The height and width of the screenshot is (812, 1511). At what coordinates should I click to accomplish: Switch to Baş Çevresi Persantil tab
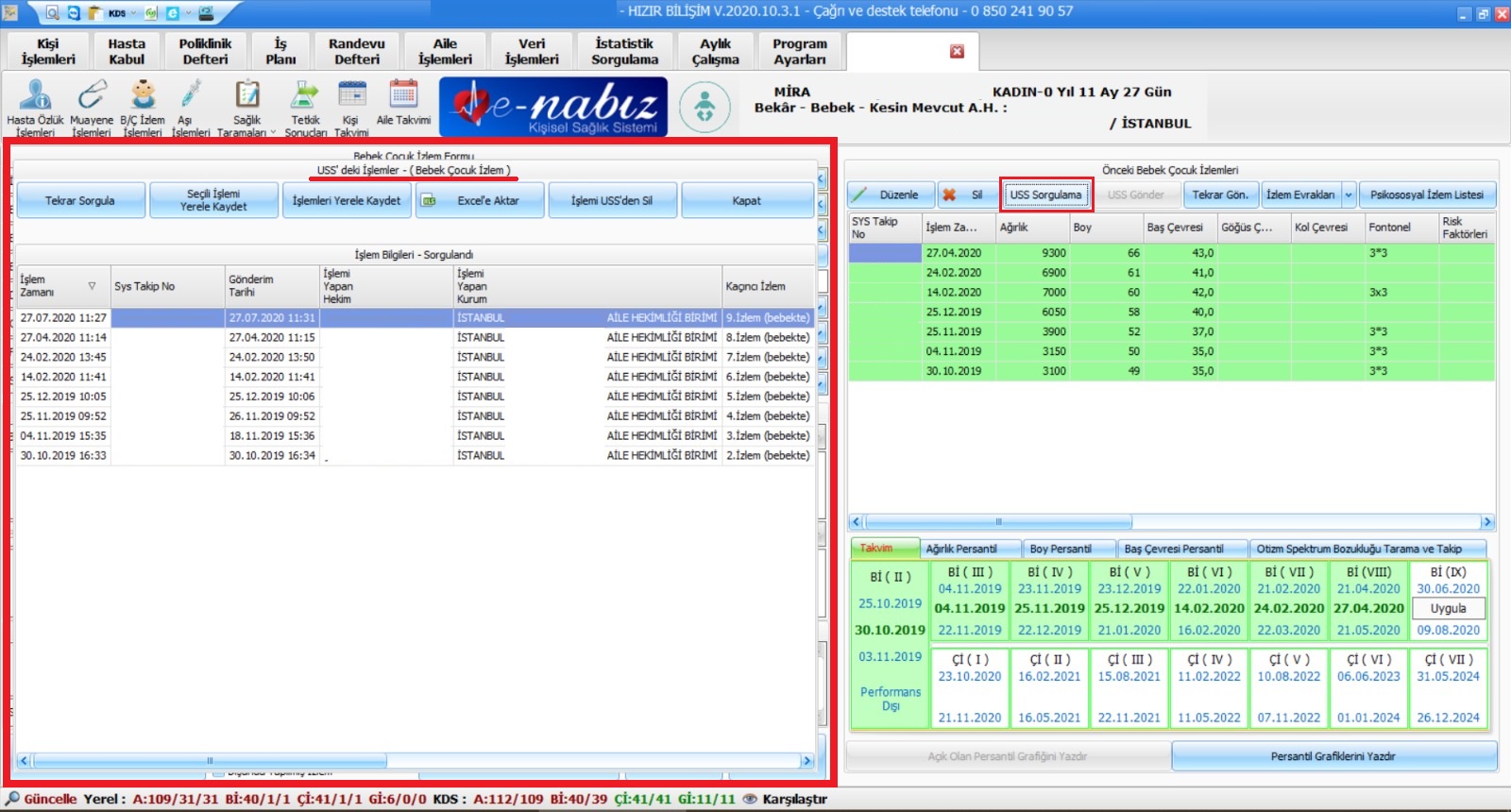point(1181,549)
